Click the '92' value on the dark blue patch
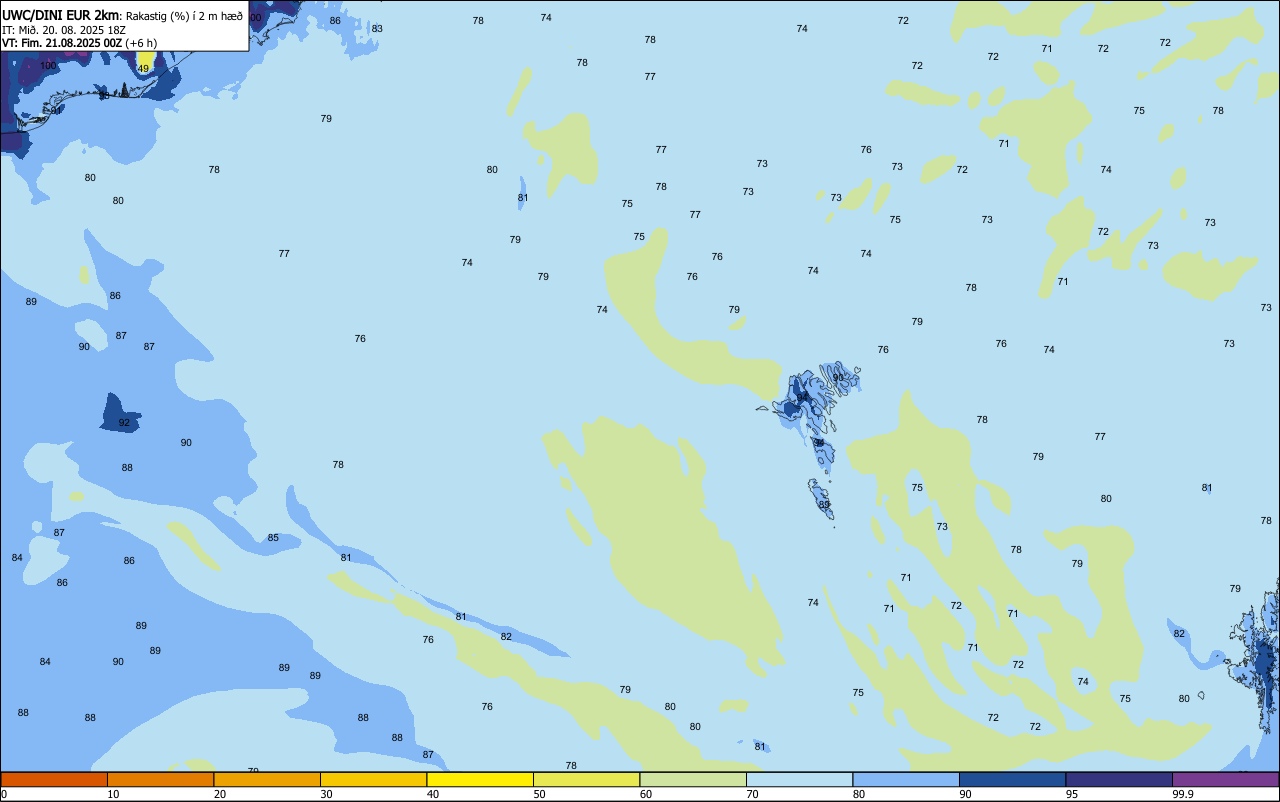The height and width of the screenshot is (802, 1280). point(124,423)
